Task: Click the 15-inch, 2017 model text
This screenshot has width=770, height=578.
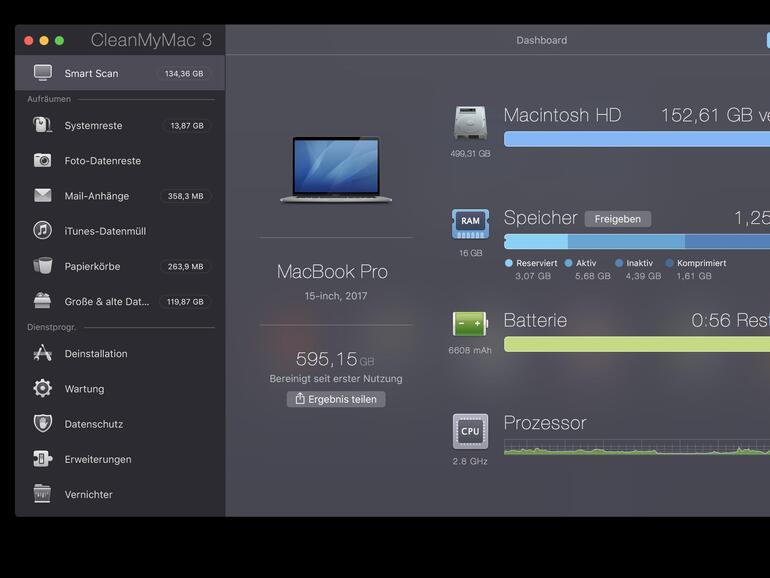Action: click(336, 296)
